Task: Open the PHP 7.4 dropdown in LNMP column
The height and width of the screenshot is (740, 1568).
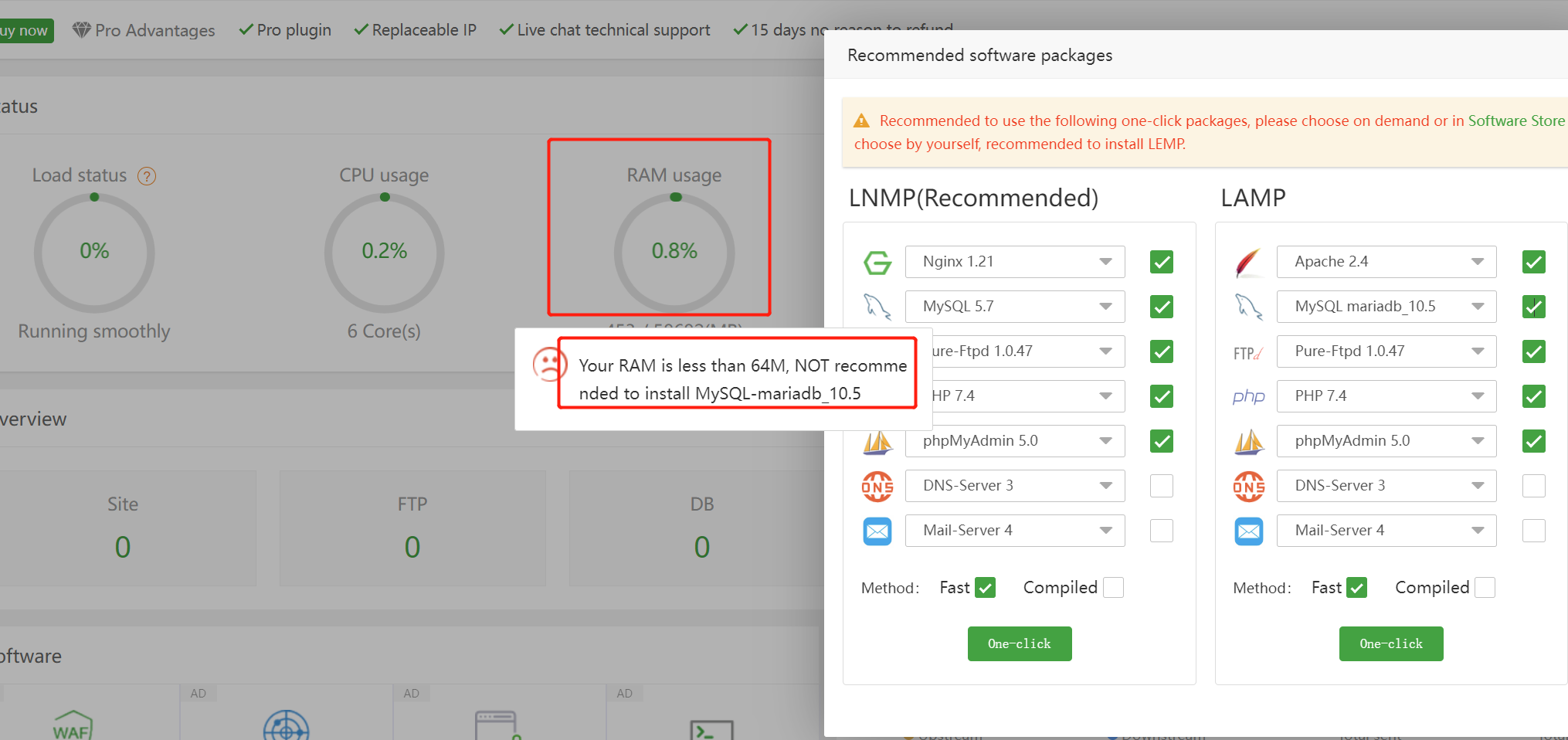Action: click(1106, 396)
